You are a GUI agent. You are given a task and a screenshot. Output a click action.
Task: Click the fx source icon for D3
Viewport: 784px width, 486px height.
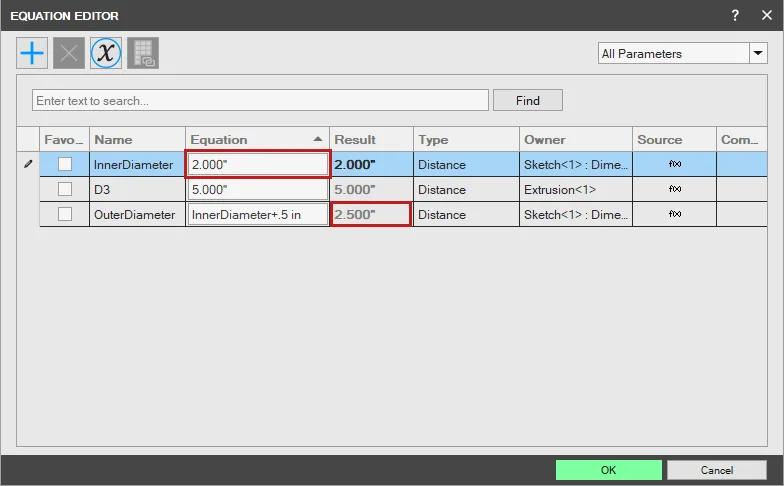(x=675, y=189)
